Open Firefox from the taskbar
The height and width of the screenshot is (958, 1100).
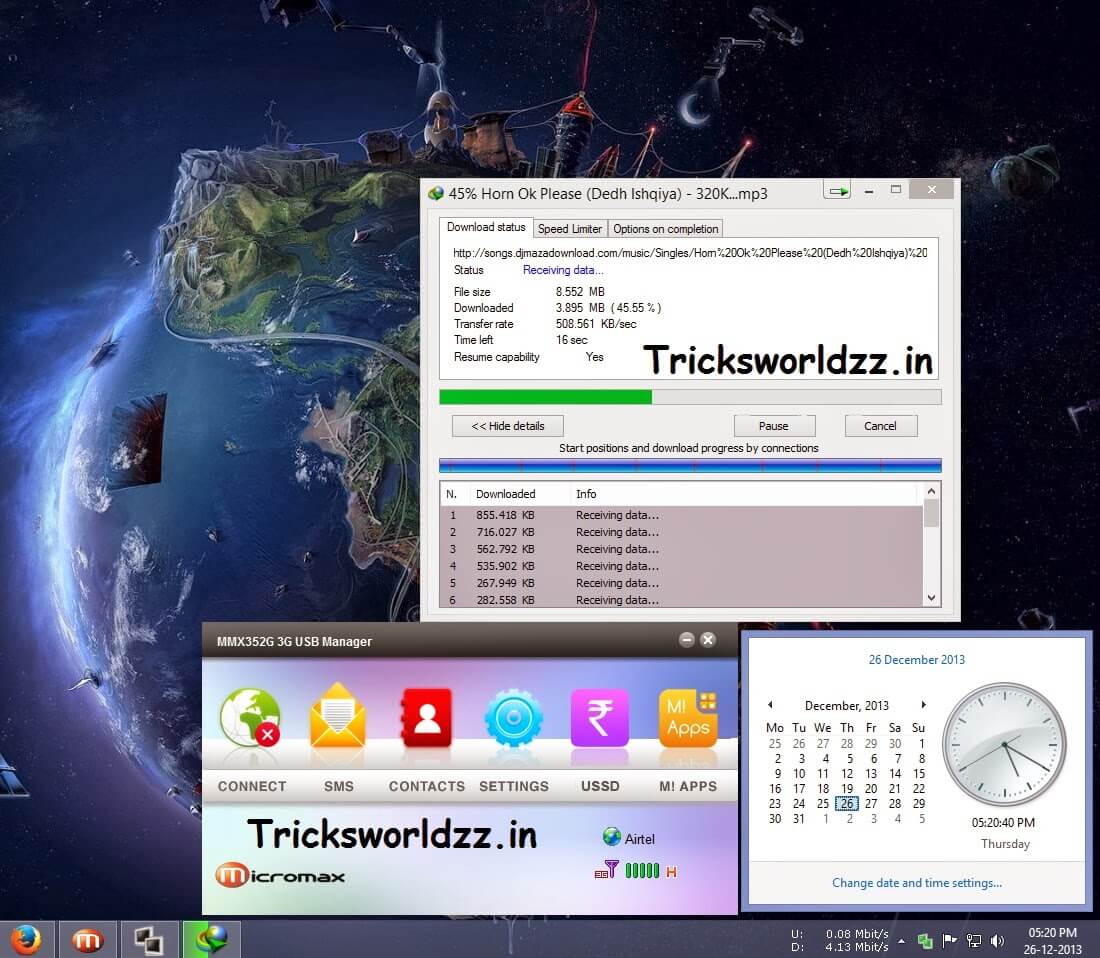click(26, 940)
